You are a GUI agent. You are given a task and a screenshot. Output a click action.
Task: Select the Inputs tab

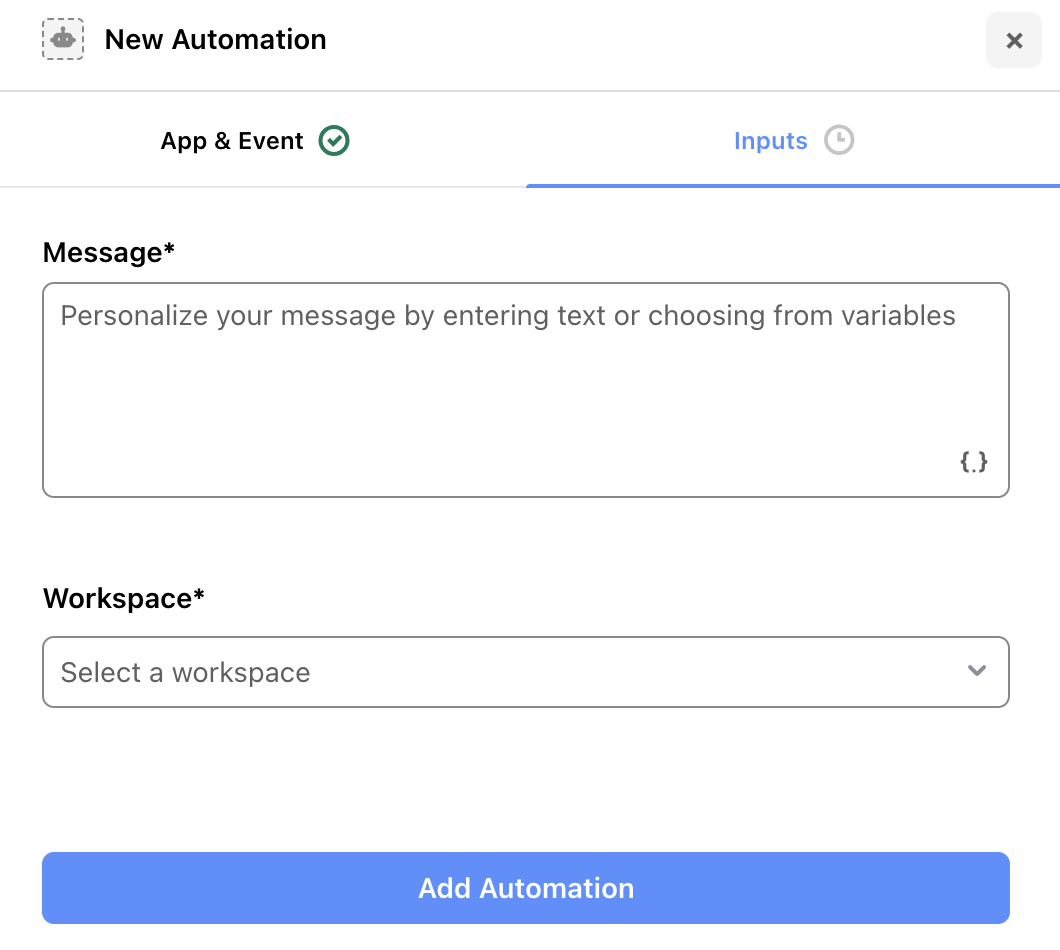793,140
